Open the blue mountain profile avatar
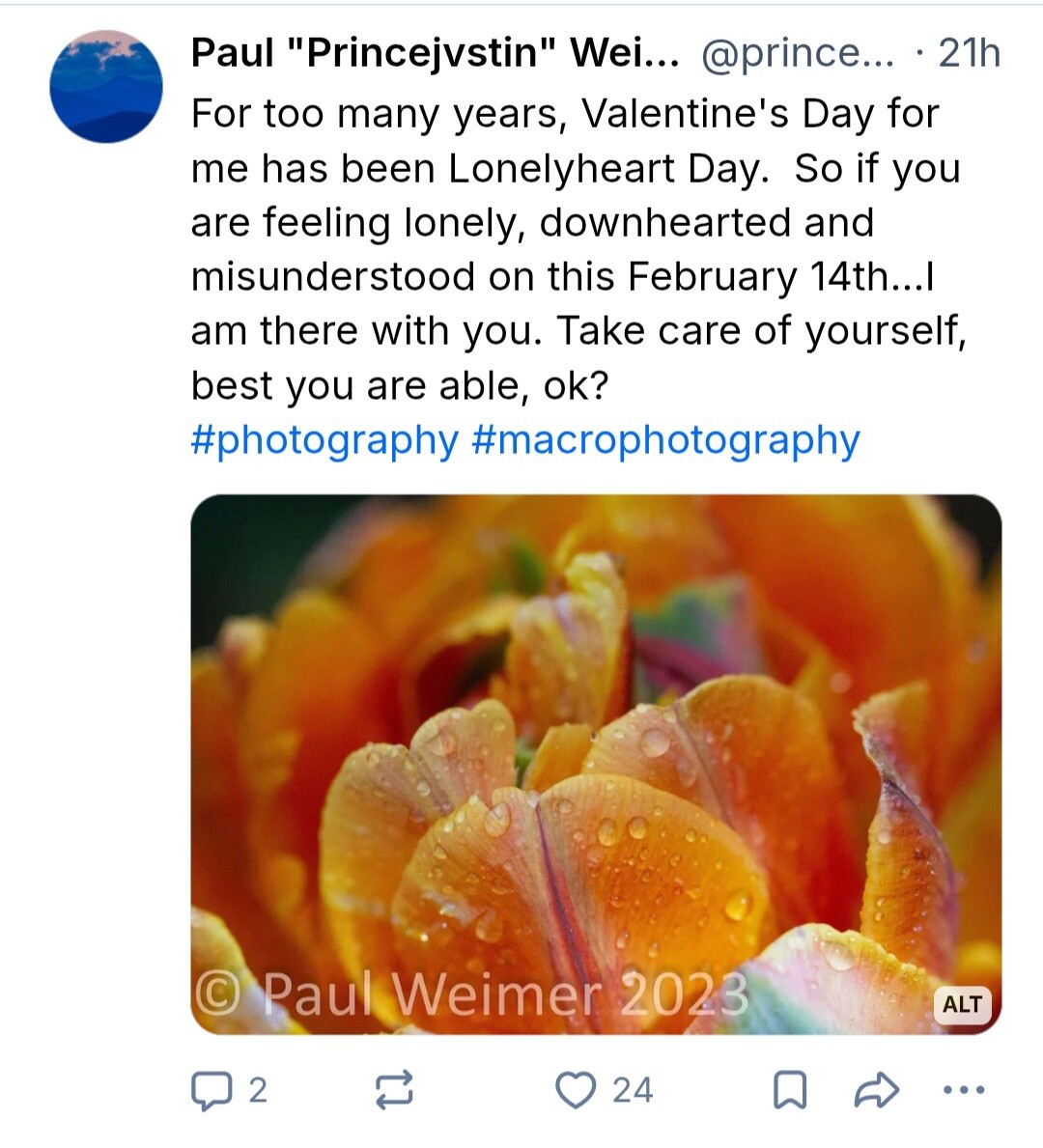Viewport: 1043px width, 1148px height. point(106,87)
